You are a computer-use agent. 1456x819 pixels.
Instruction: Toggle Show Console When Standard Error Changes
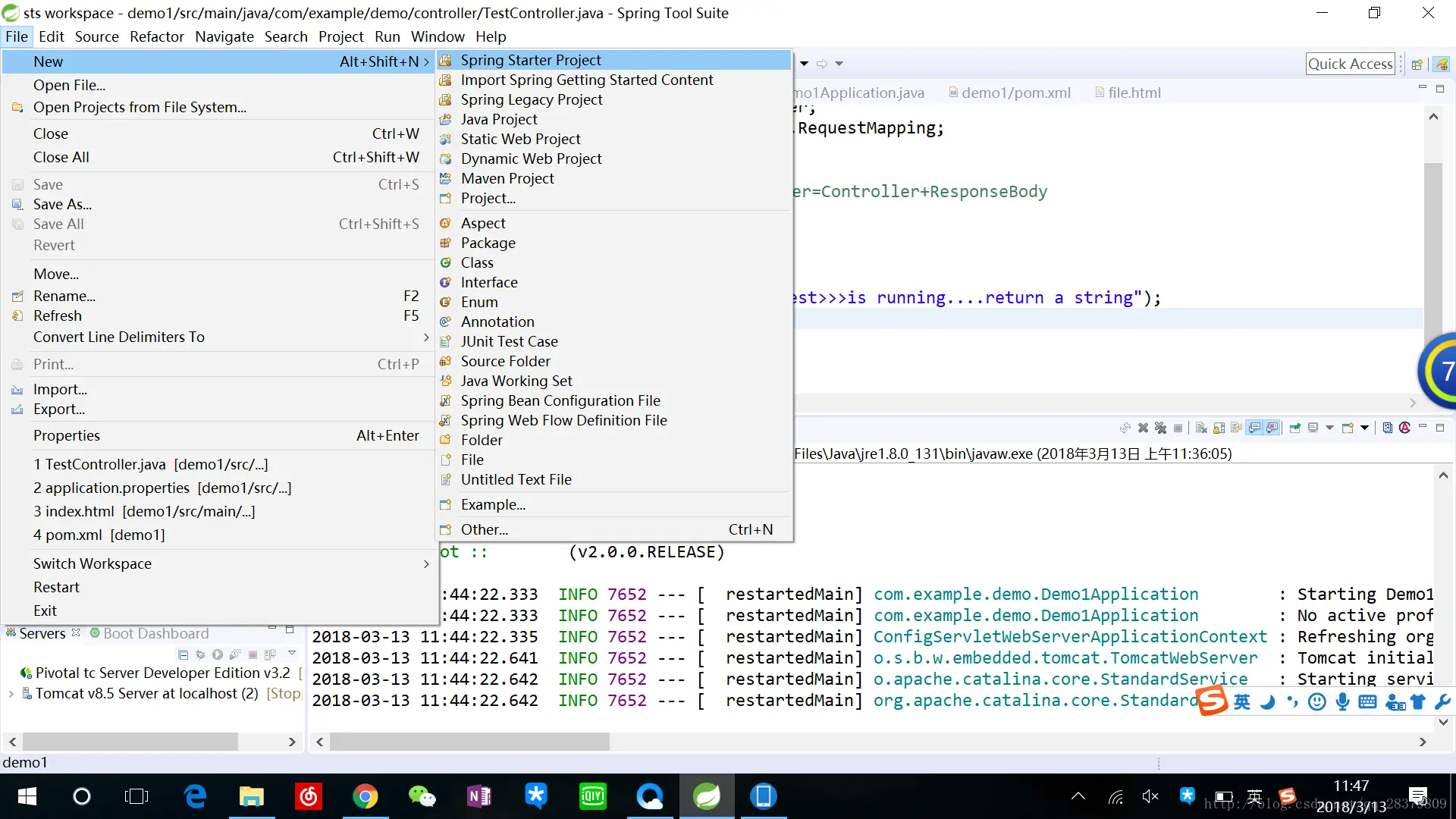click(1272, 428)
